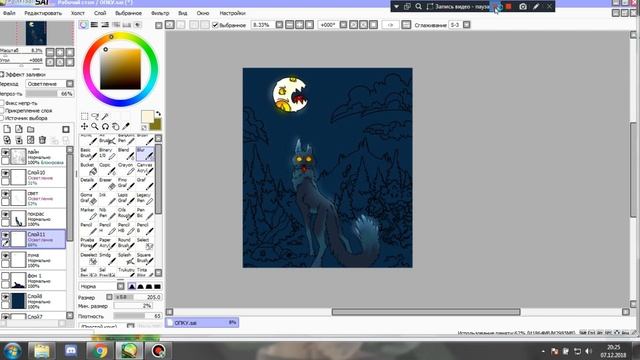The height and width of the screenshot is (360, 640).
Task: Open Discord from the taskbar
Action: tap(71, 350)
